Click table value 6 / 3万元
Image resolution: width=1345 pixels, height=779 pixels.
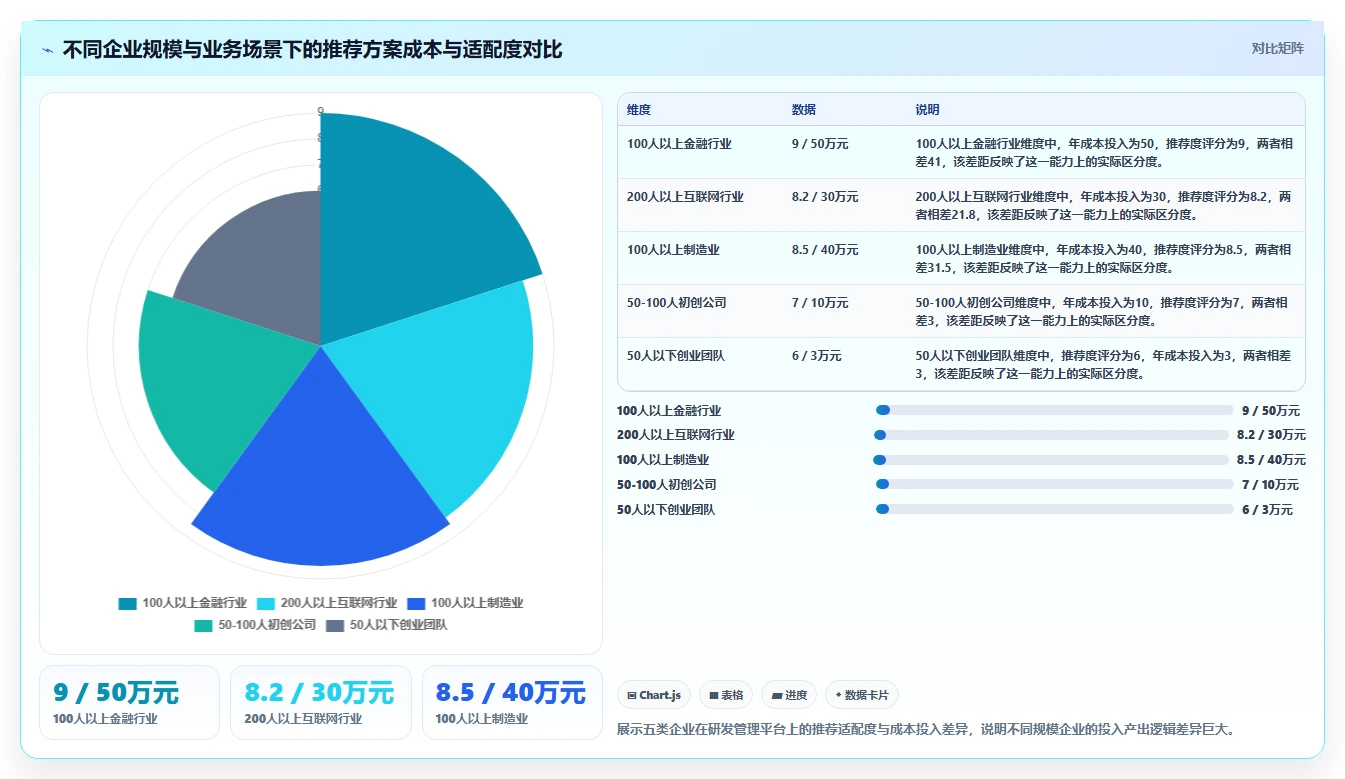tap(816, 356)
